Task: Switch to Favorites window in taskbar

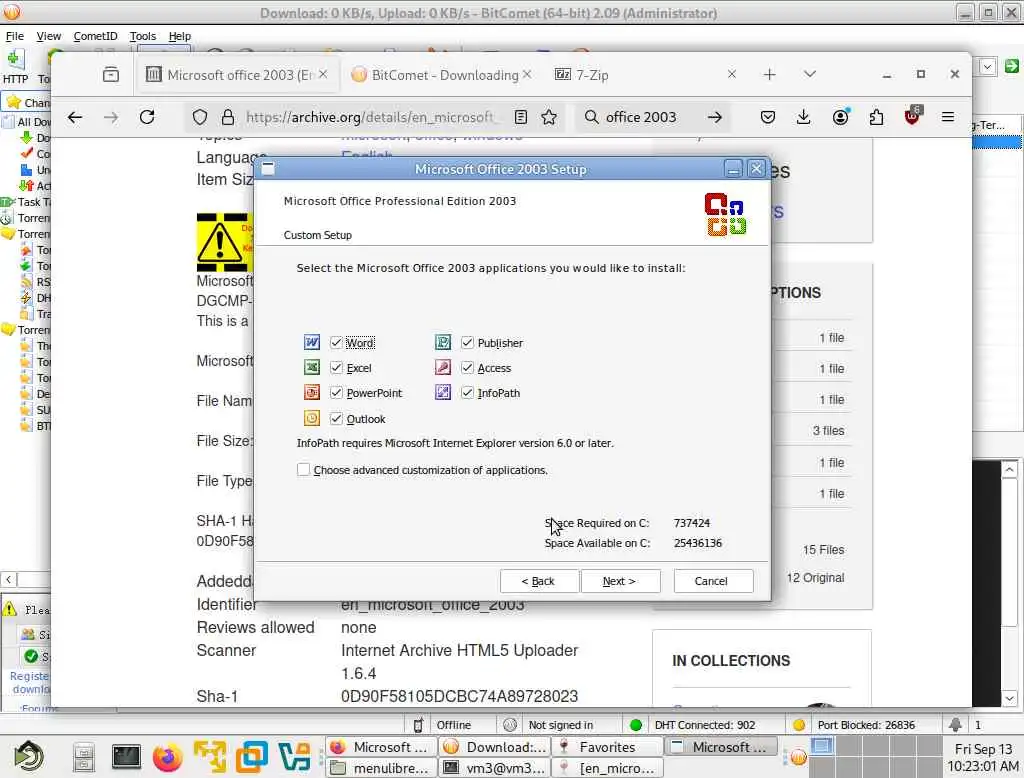Action: [608, 747]
